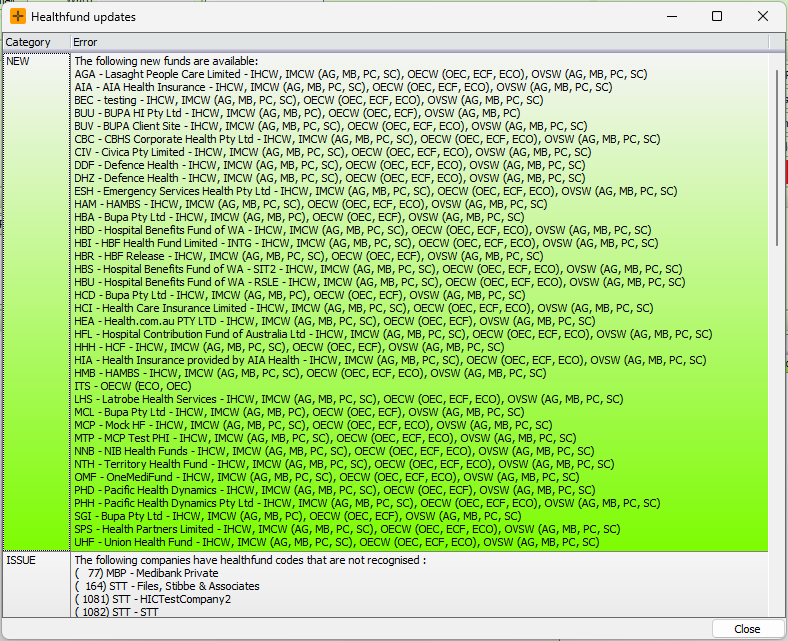Click the Close button at bottom
Screen dimensions: 788x641
coord(747,629)
